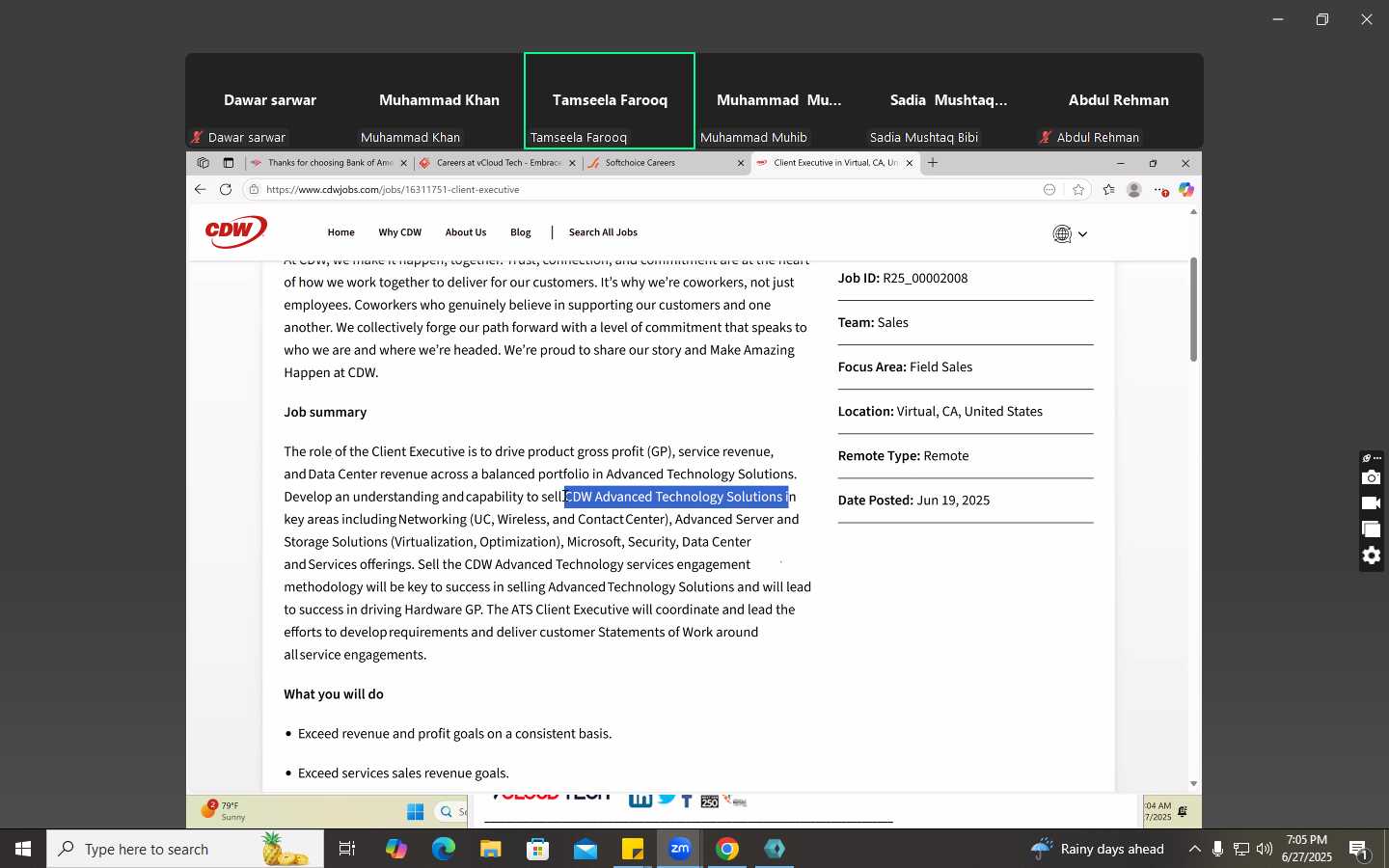Viewport: 1389px width, 868px height.
Task: Open the Edge workspaces icon
Action: pyautogui.click(x=203, y=163)
